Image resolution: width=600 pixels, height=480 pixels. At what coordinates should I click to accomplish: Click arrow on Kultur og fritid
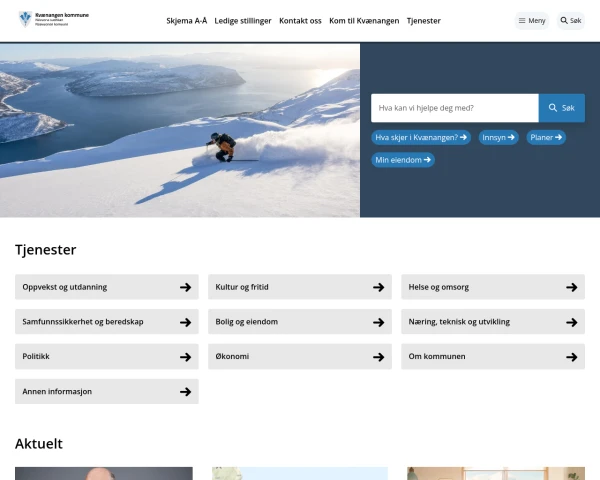[379, 287]
